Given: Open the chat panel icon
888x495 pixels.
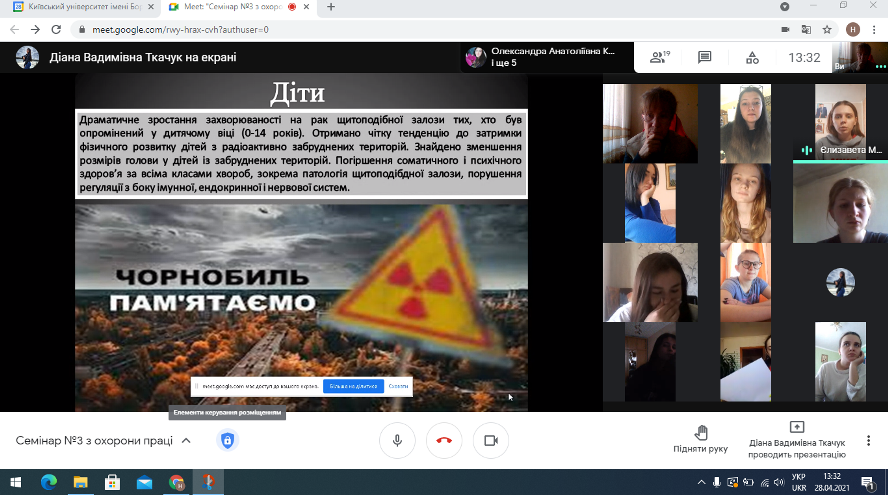Looking at the screenshot, I should [x=705, y=57].
